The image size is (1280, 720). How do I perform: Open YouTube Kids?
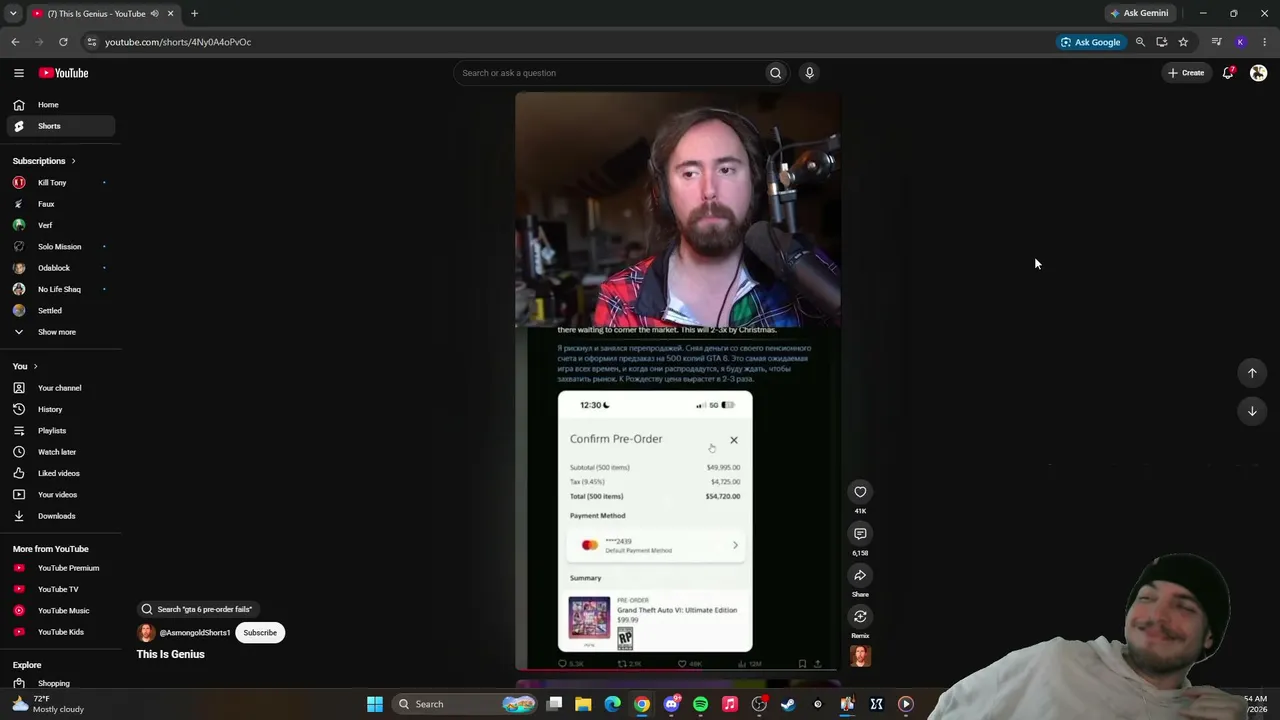tap(59, 632)
